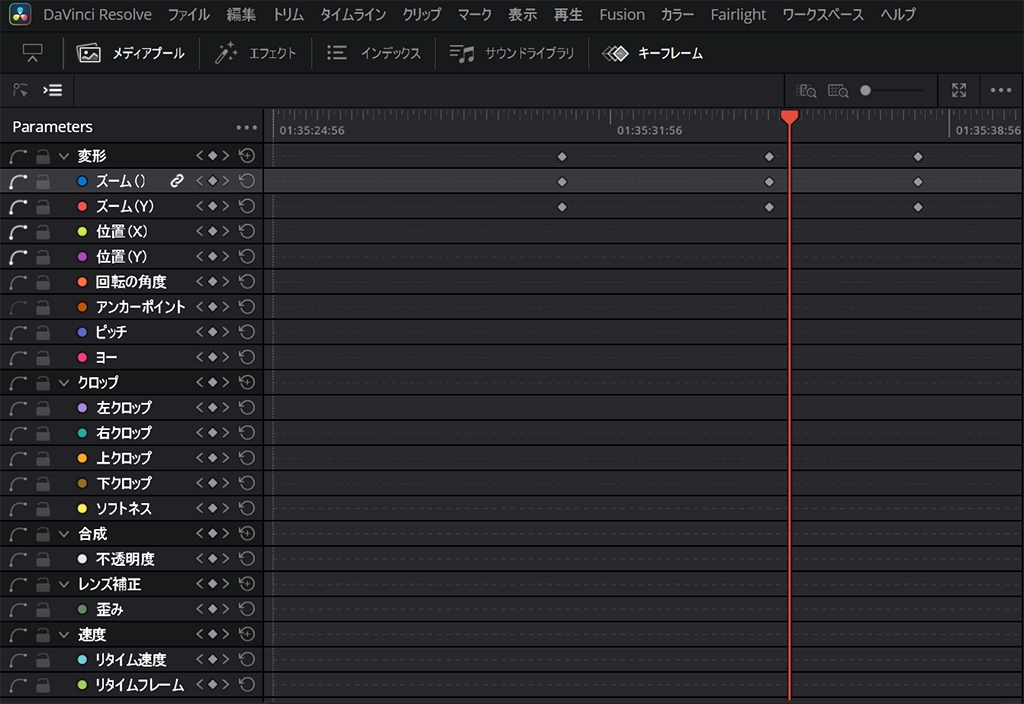Toggle the lock on ピッチ row
The width and height of the screenshot is (1024, 704).
pos(43,332)
